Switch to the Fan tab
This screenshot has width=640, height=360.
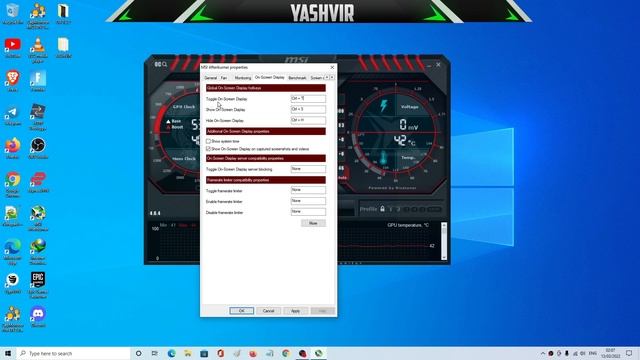tap(224, 78)
